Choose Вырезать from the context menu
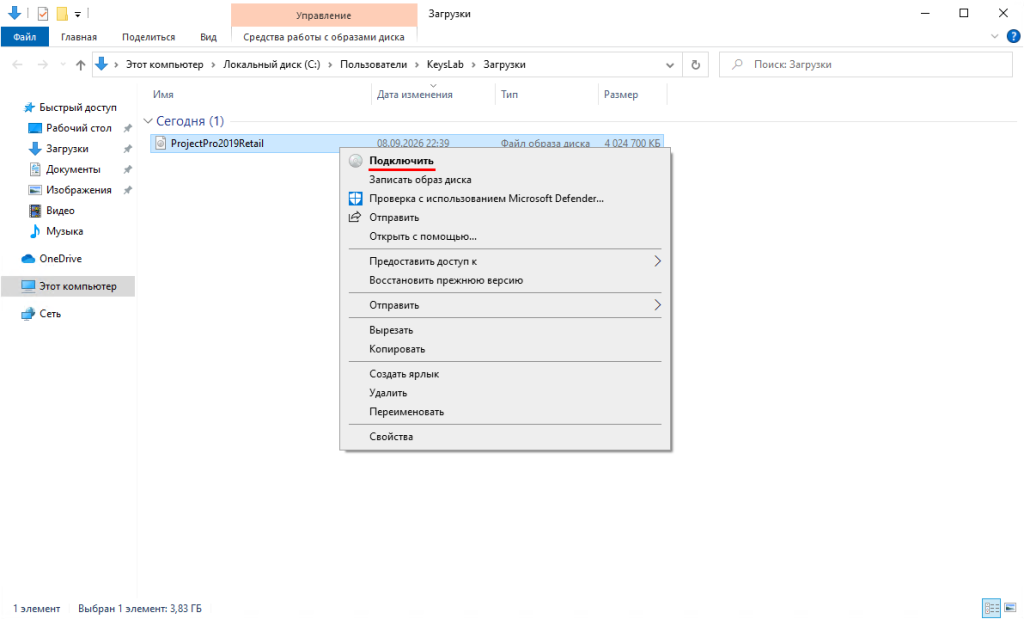The image size is (1024, 619). coord(391,330)
